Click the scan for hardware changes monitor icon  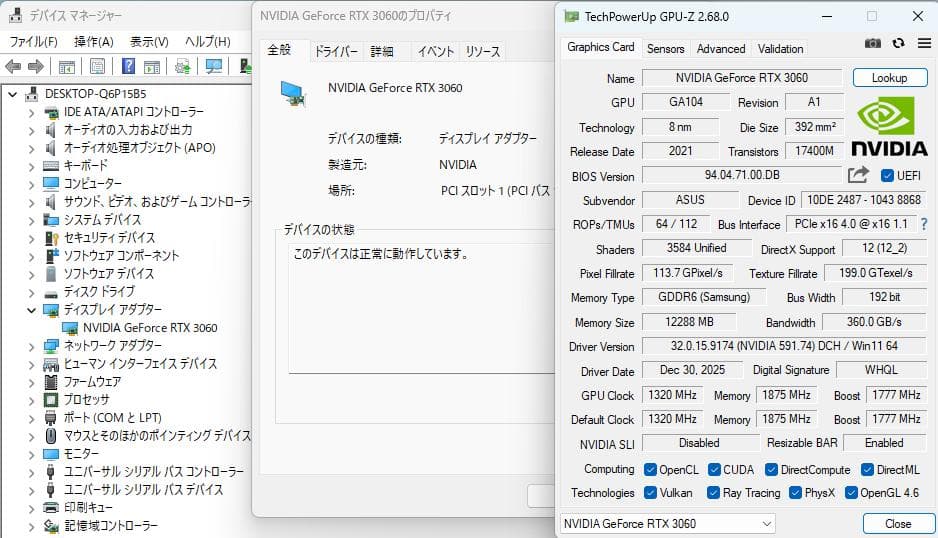214,66
